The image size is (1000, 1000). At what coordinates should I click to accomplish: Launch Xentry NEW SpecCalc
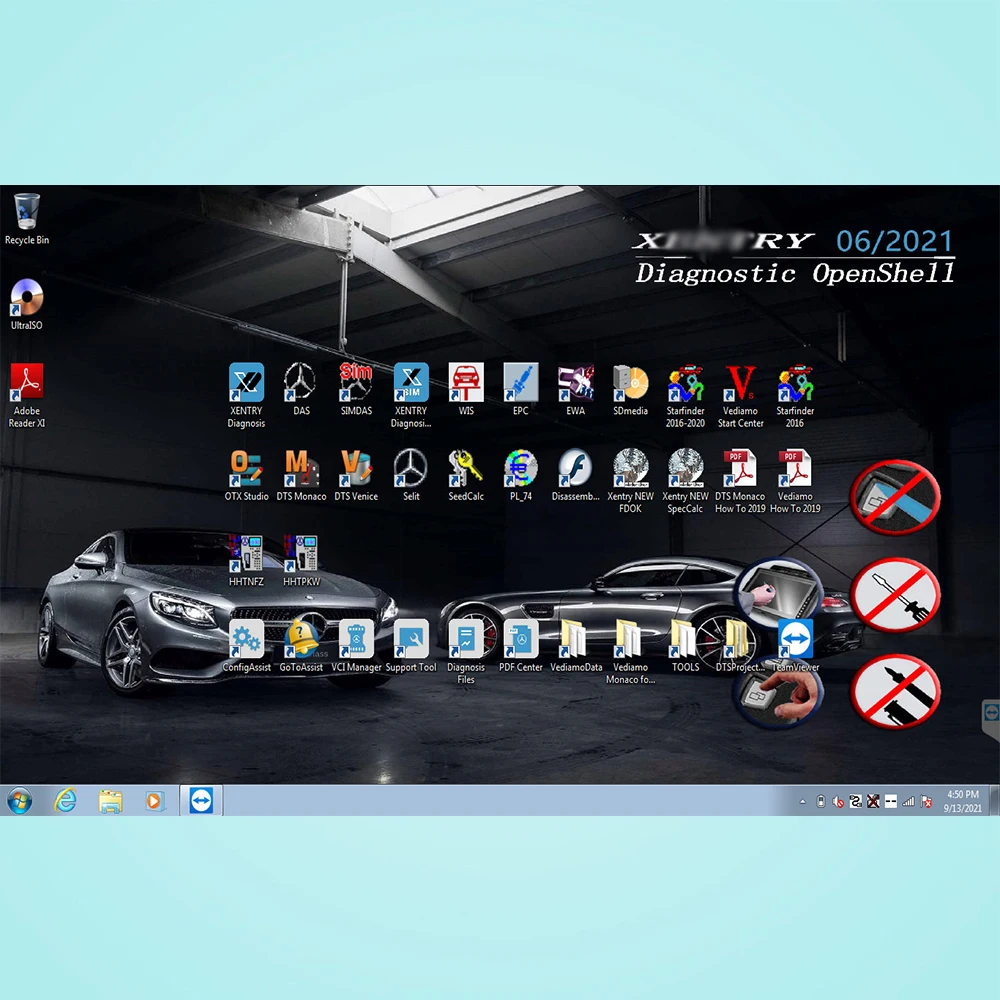(x=686, y=480)
